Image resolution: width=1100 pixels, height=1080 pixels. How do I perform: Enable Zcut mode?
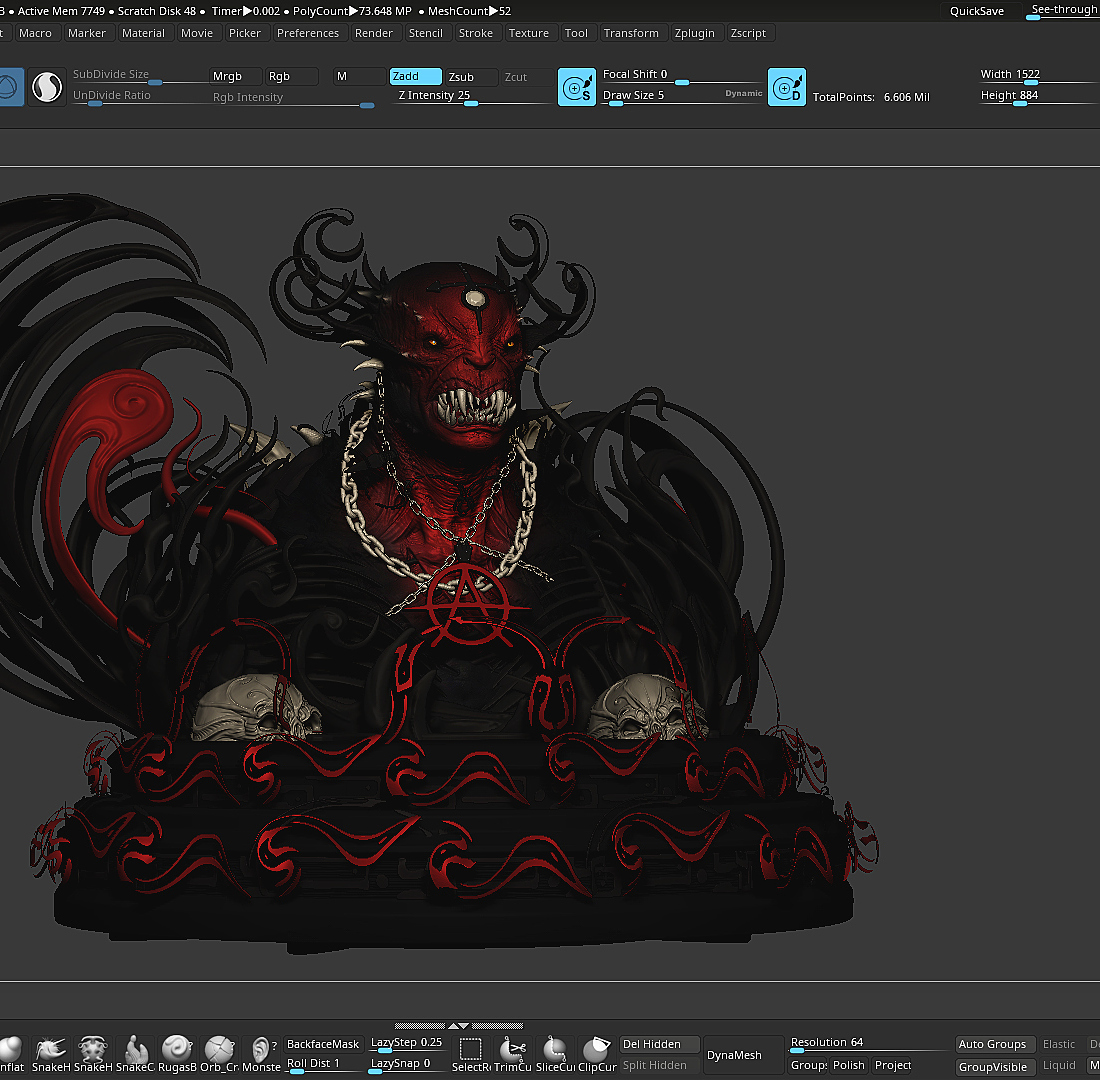pos(528,76)
